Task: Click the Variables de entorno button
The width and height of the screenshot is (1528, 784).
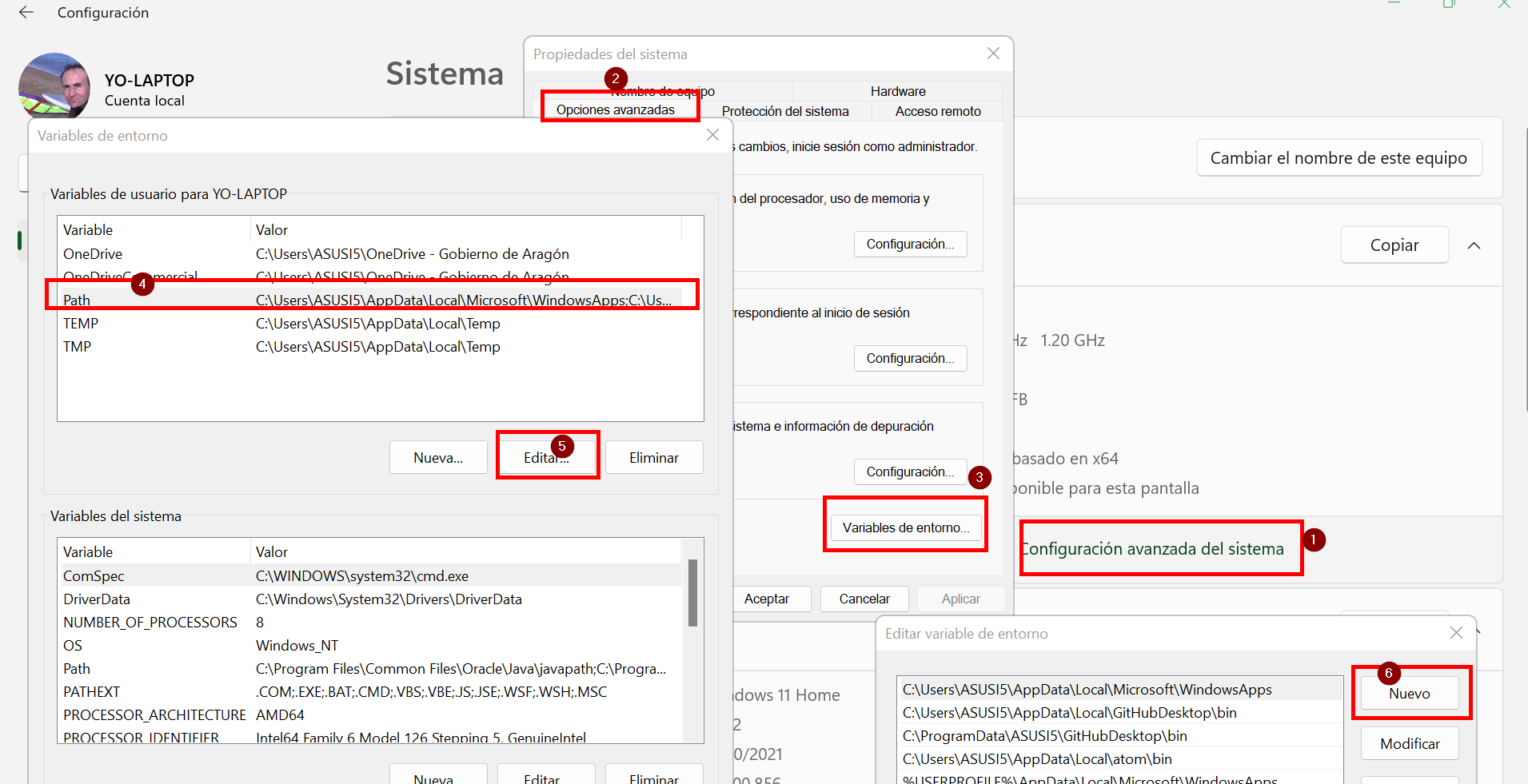Action: [906, 527]
